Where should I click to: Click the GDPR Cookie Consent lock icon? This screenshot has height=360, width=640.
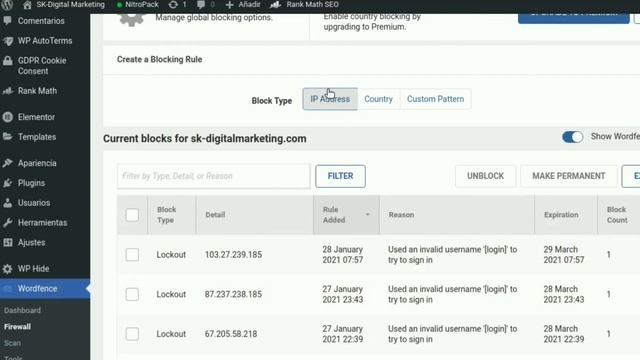coord(7,61)
